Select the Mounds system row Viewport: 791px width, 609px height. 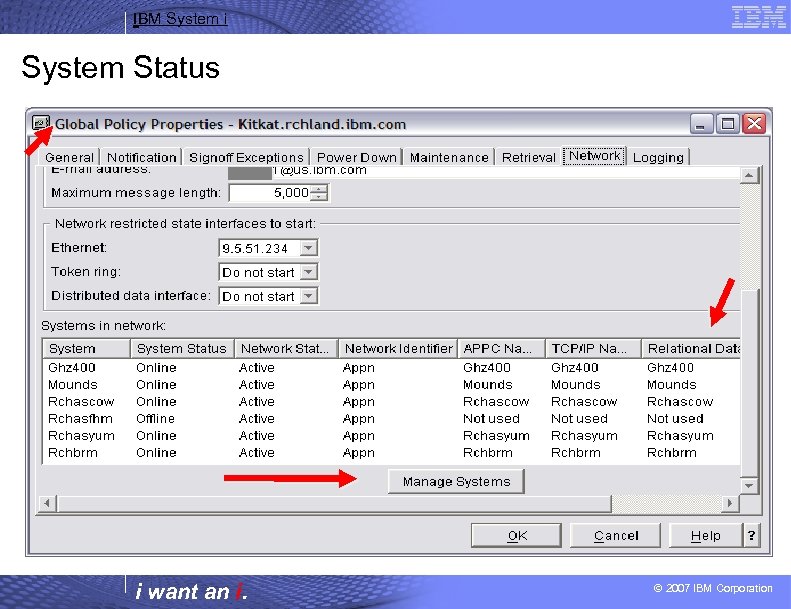click(391, 384)
